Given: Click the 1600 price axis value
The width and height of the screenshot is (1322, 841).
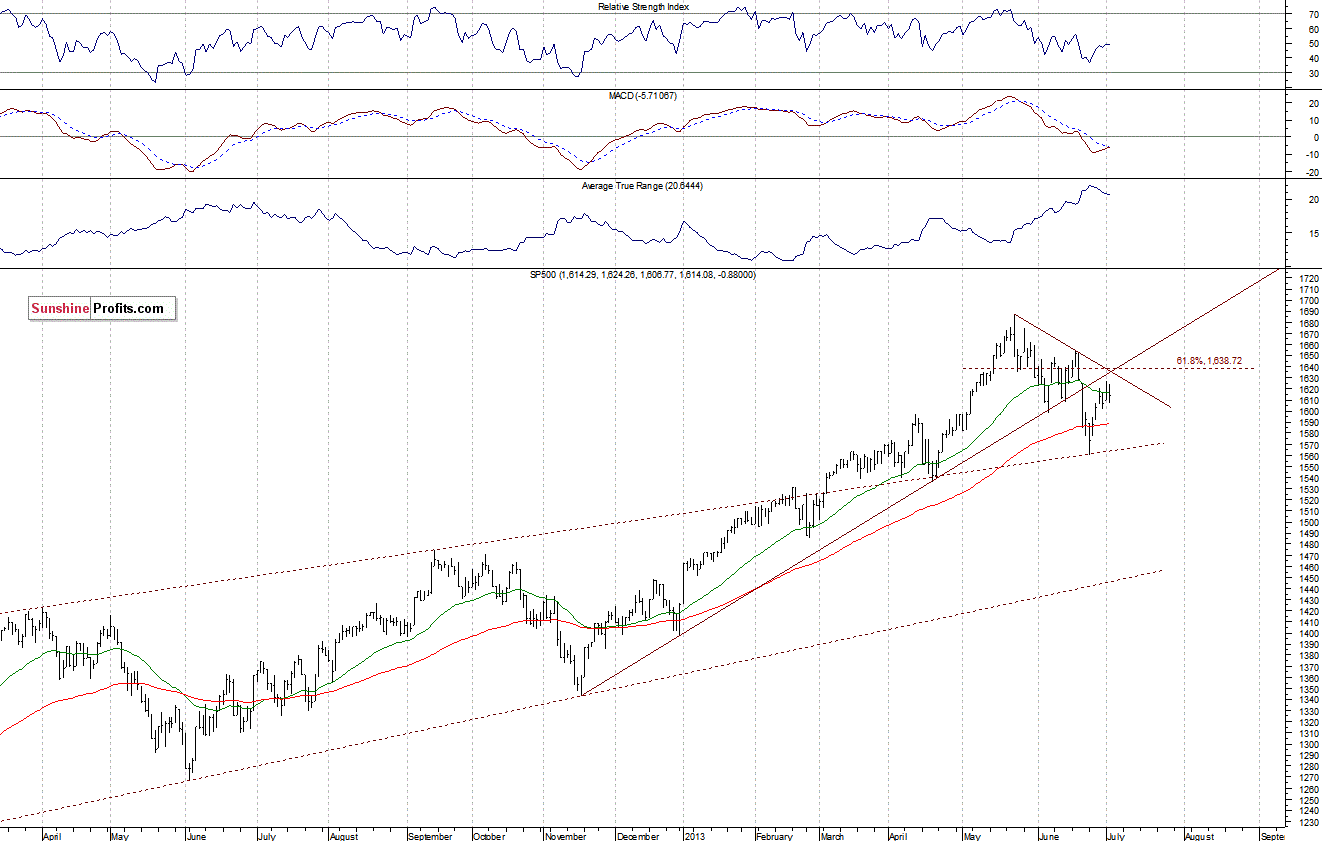Looking at the screenshot, I should point(1307,411).
